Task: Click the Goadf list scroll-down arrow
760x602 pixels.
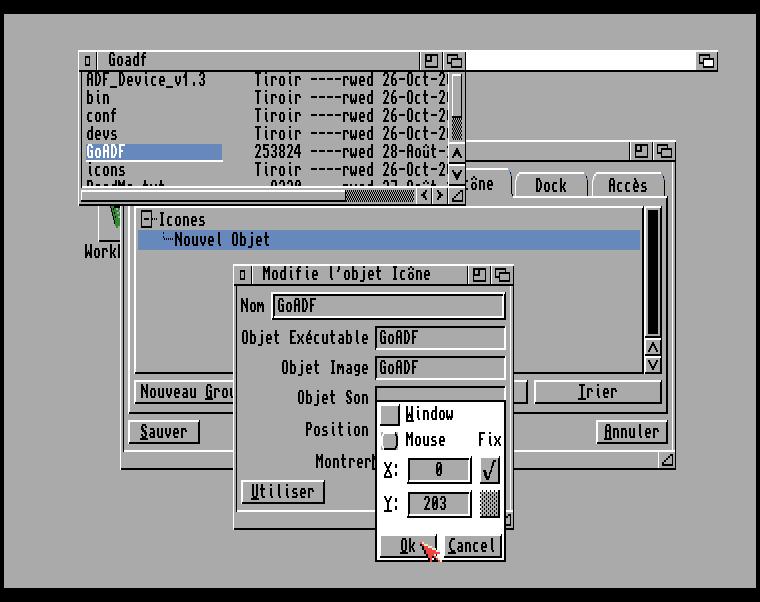Action: coord(457,174)
